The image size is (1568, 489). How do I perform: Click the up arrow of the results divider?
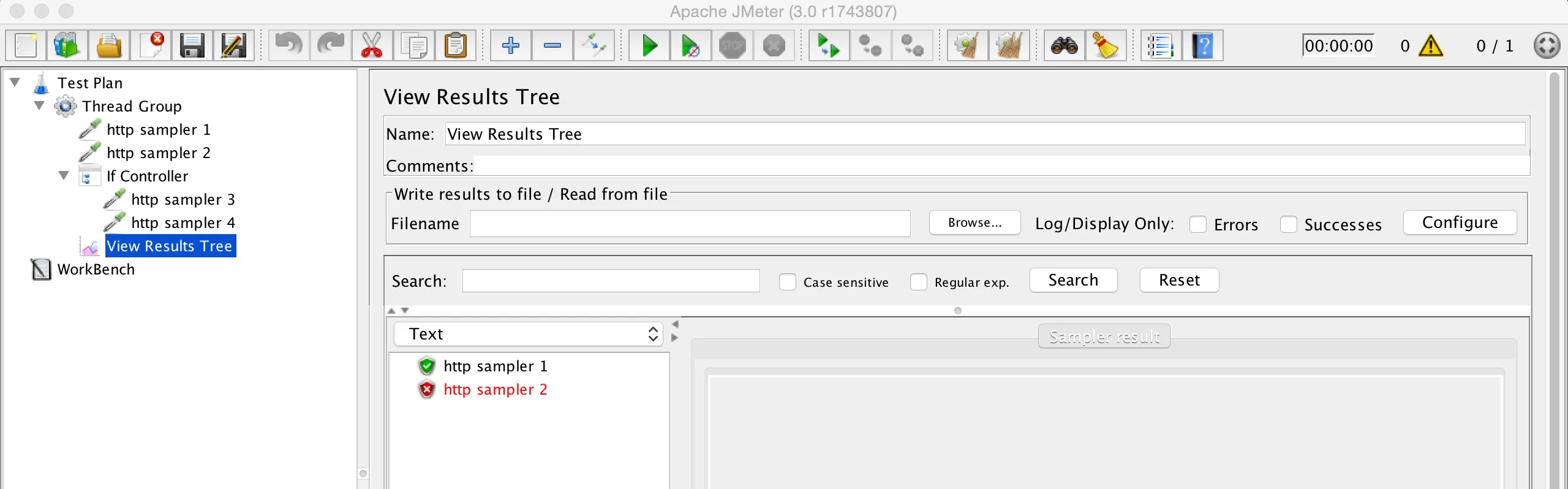391,311
